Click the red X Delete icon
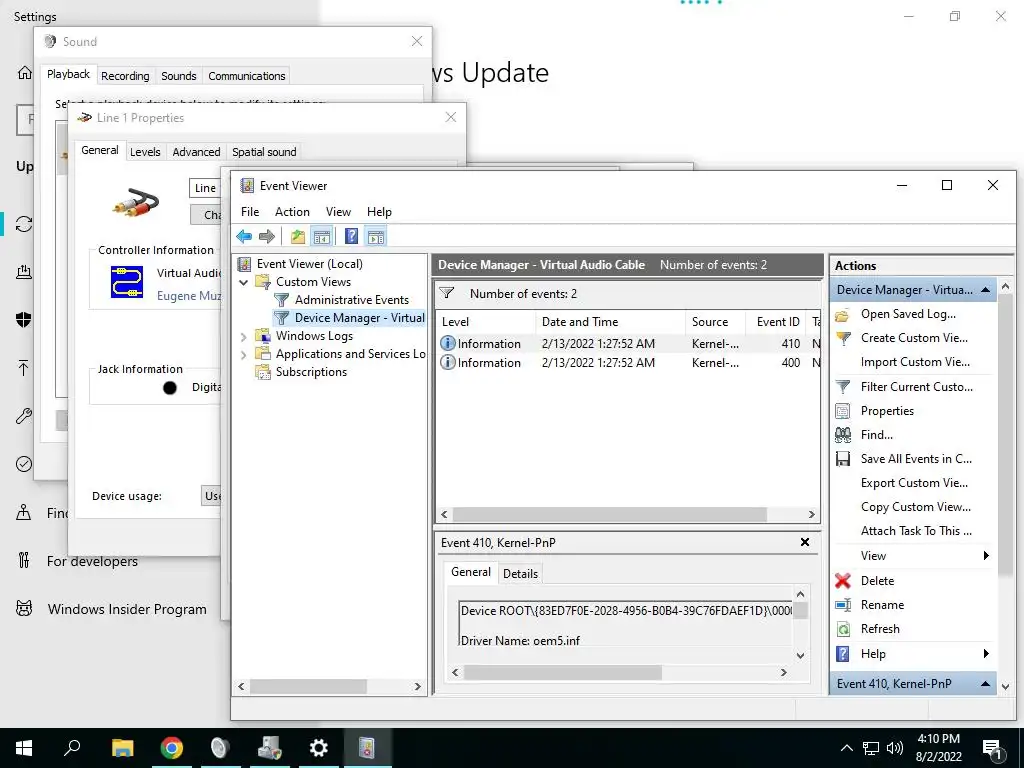1024x768 pixels. 843,581
